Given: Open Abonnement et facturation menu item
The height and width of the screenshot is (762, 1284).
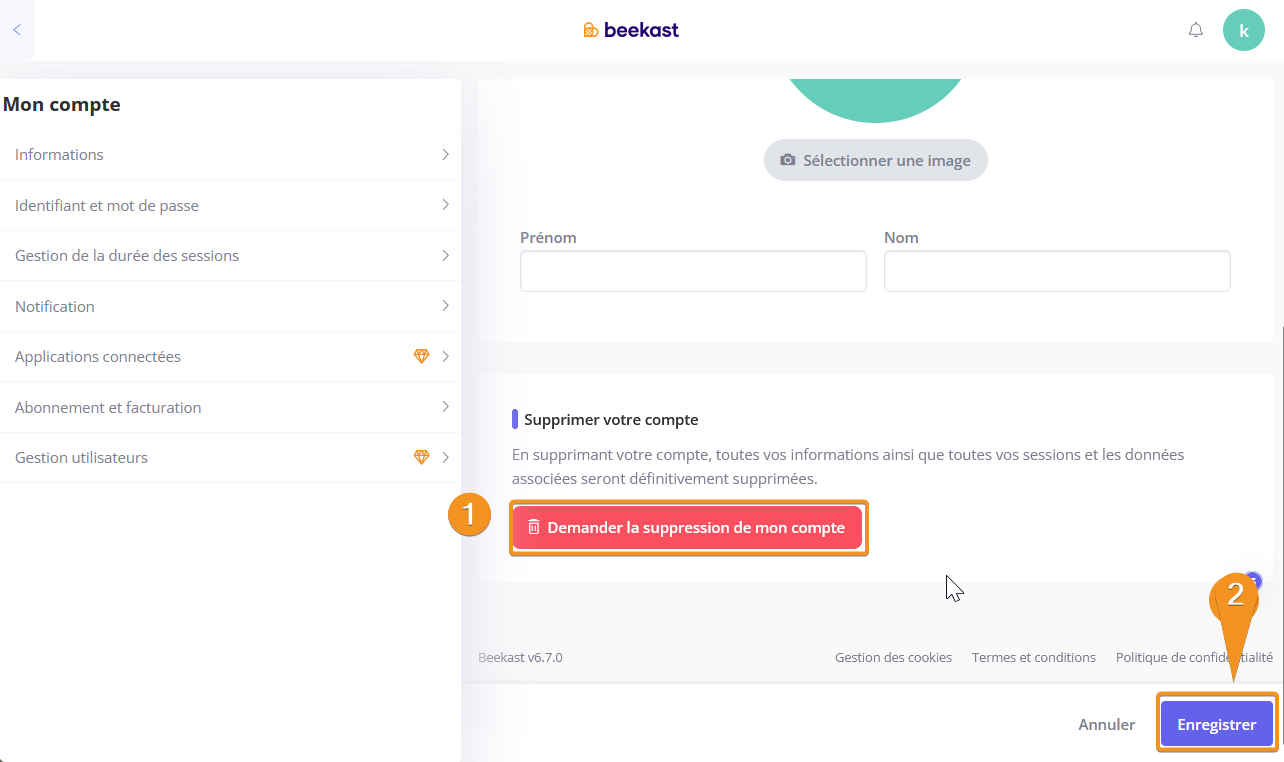Looking at the screenshot, I should [x=108, y=408].
